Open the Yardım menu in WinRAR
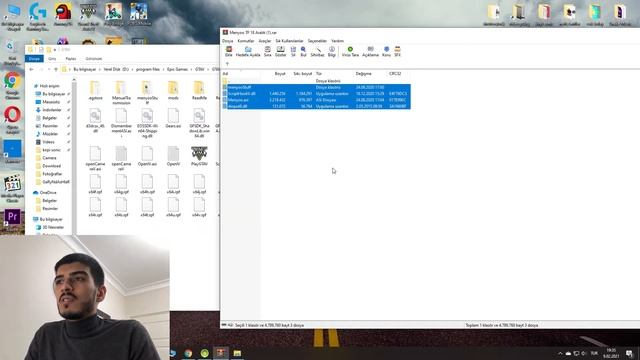This screenshot has width=640, height=360. pyautogui.click(x=338, y=41)
